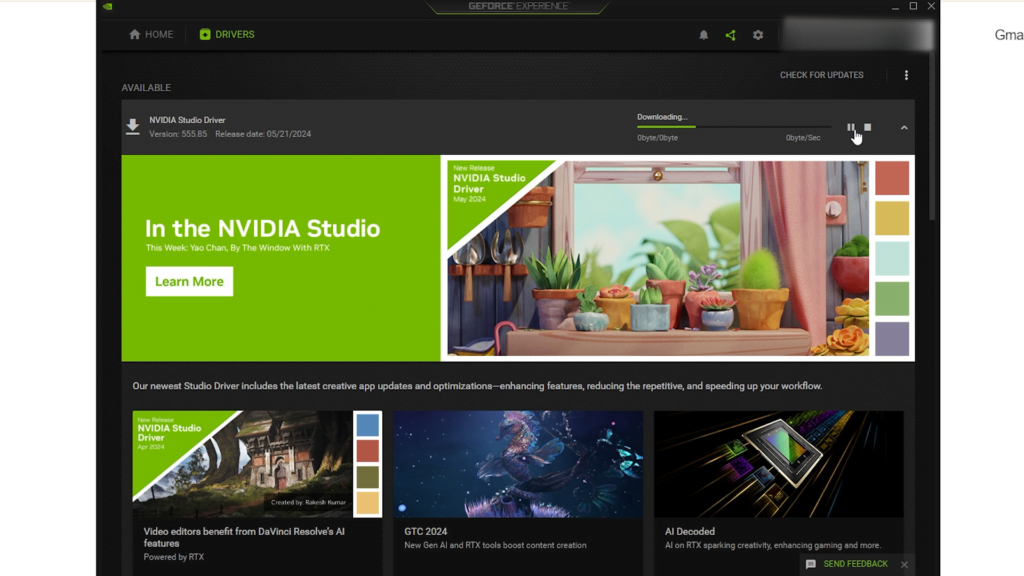Click the download arrow icon beside Studio Driver
Screen dimensions: 1024x576
coord(133,127)
